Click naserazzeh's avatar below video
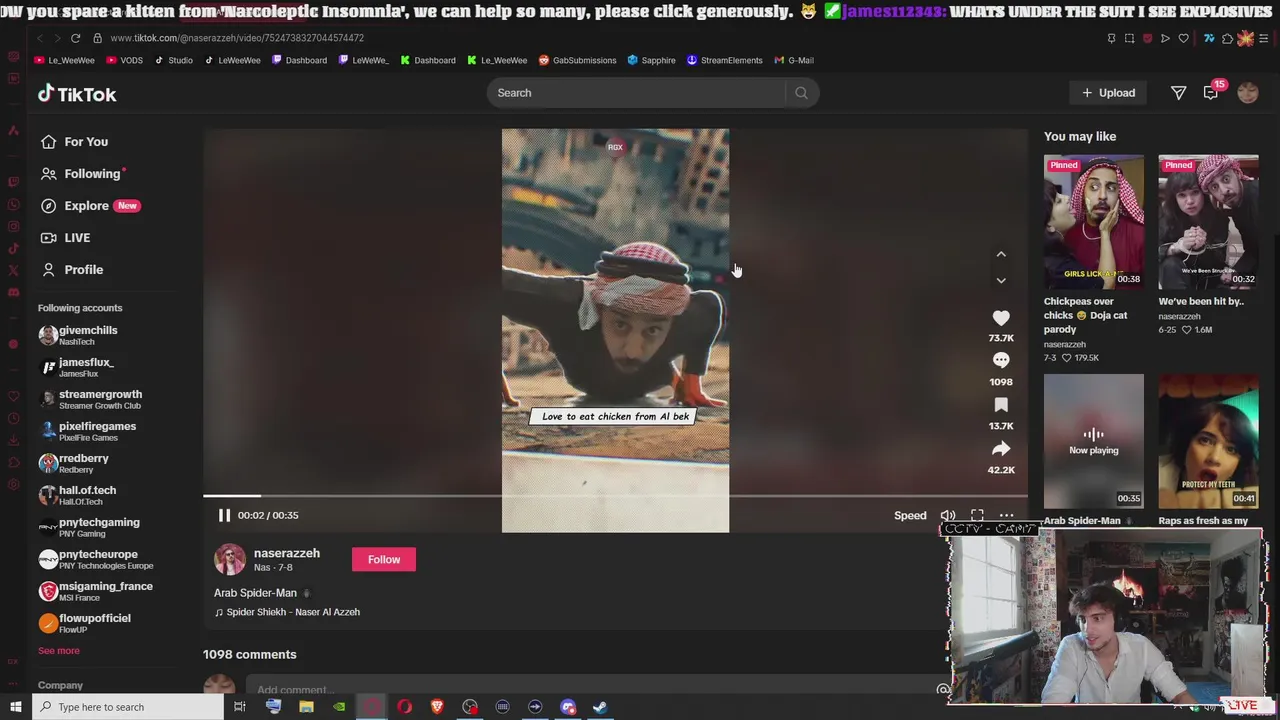This screenshot has width=1280, height=720. coord(230,560)
